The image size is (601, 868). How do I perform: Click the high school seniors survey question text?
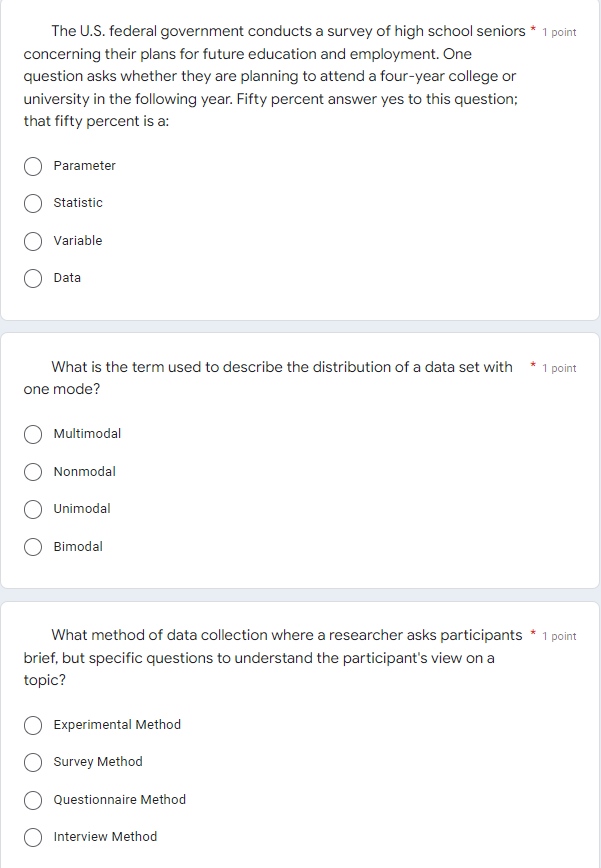270,75
